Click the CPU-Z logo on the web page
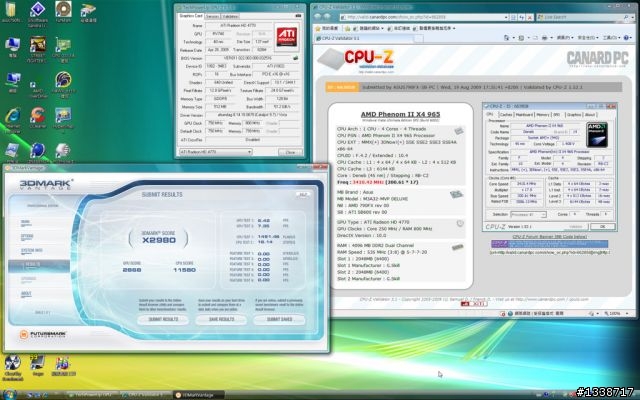Image resolution: width=640 pixels, height=400 pixels. 357,60
